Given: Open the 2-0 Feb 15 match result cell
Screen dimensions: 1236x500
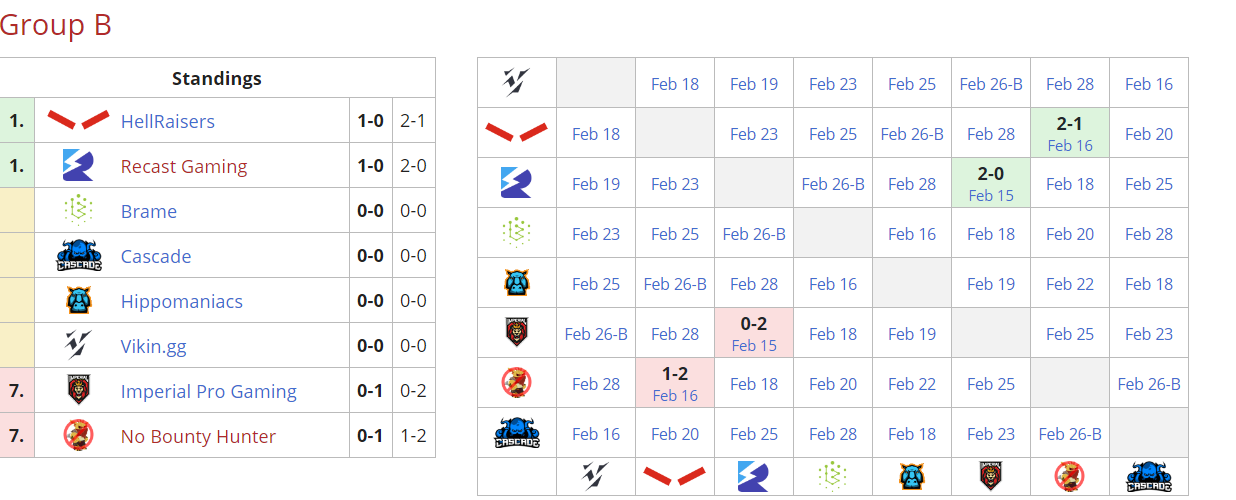Looking at the screenshot, I should tap(991, 183).
